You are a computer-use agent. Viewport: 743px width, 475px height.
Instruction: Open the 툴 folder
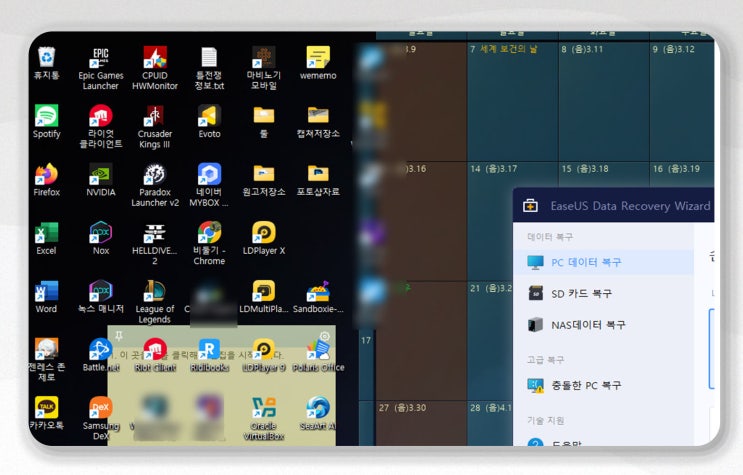coord(263,121)
